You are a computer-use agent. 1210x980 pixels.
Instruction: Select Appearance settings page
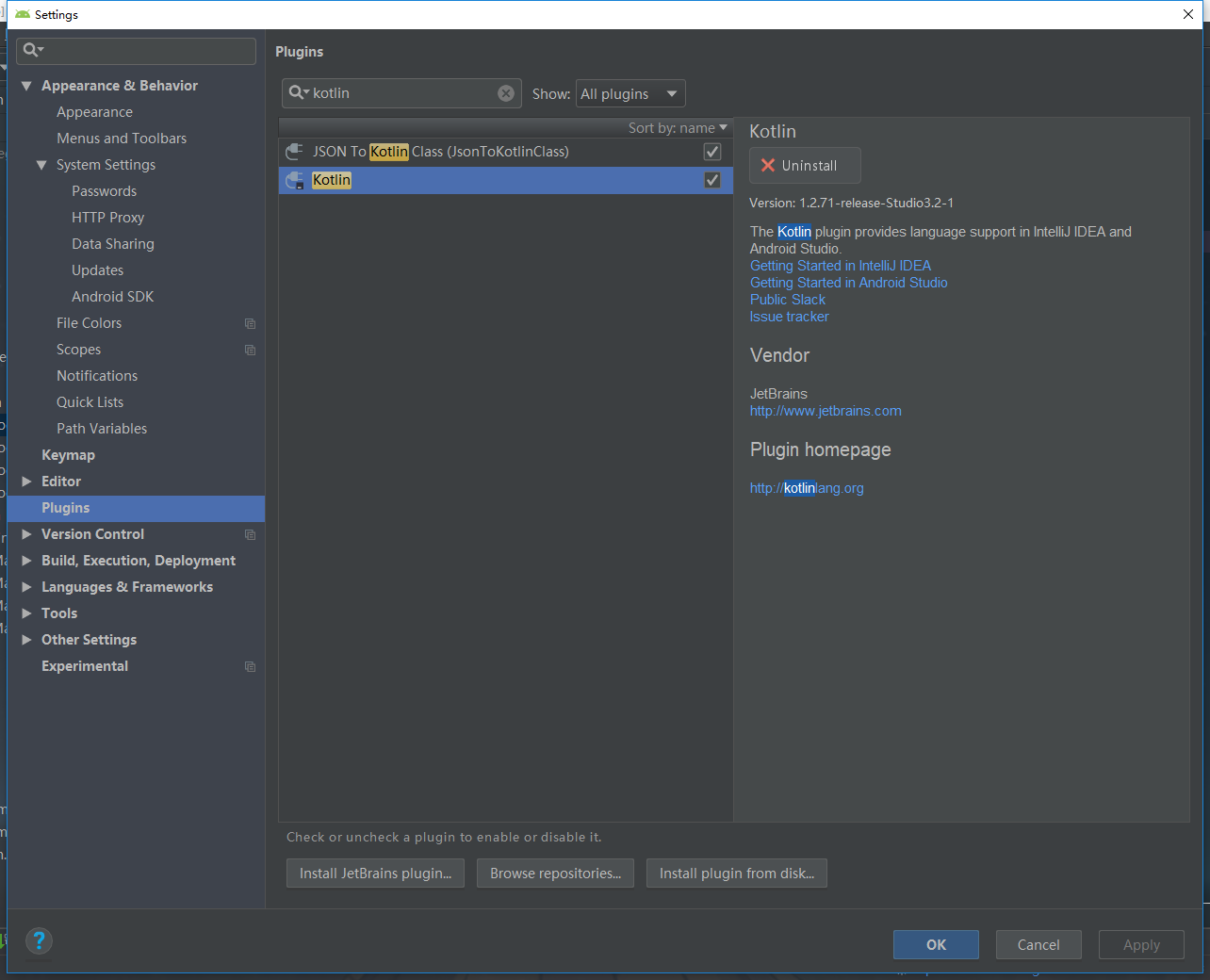tap(94, 112)
